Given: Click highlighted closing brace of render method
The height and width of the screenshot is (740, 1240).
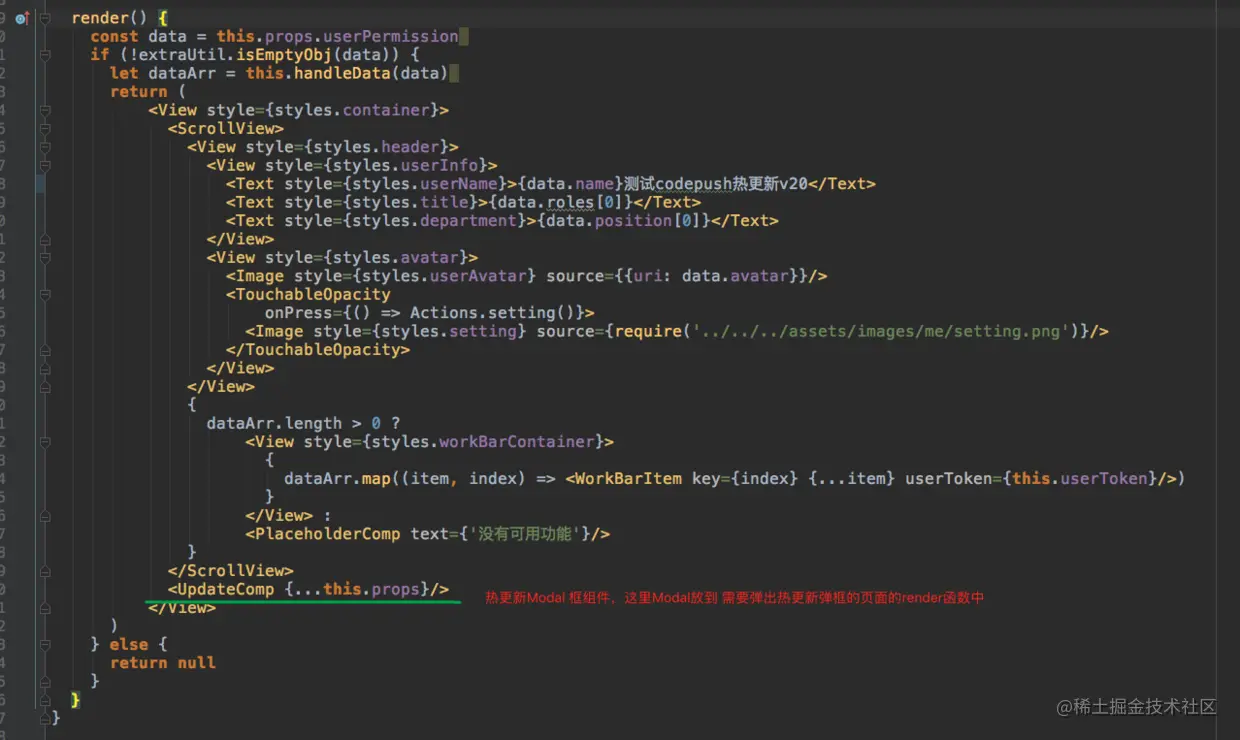Looking at the screenshot, I should click(x=75, y=699).
